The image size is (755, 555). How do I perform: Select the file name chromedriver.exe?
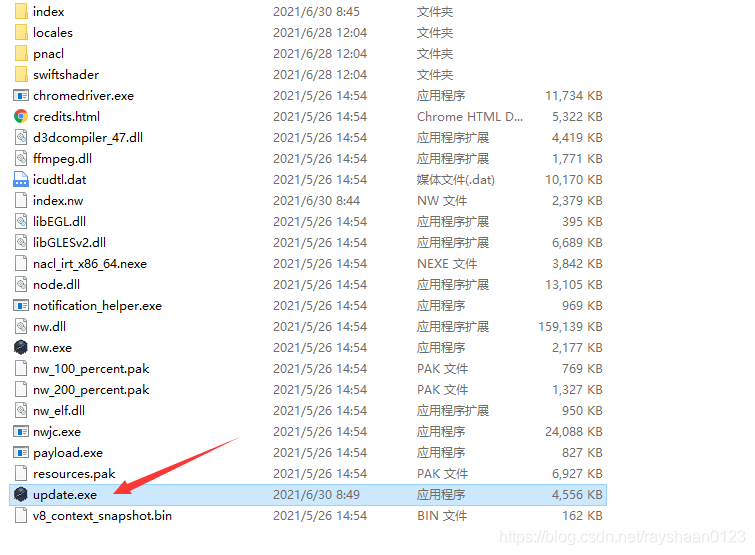[83, 96]
